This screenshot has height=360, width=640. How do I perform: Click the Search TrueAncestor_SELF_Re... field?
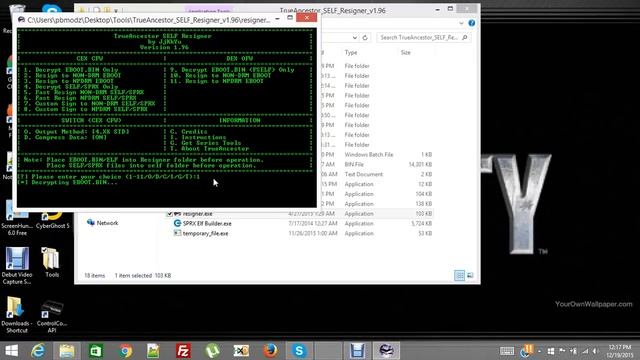tap(423, 38)
